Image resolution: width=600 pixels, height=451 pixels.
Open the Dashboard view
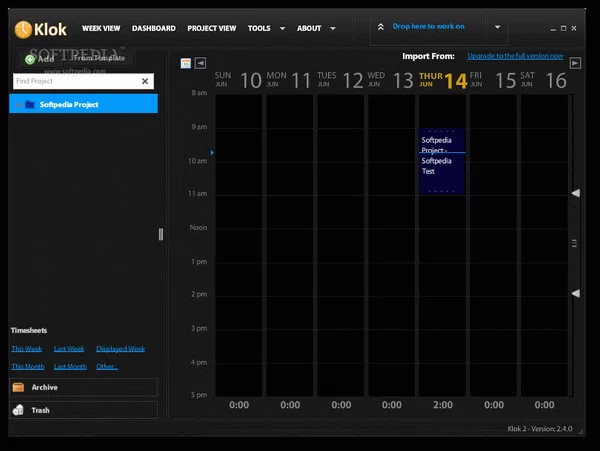click(x=153, y=29)
